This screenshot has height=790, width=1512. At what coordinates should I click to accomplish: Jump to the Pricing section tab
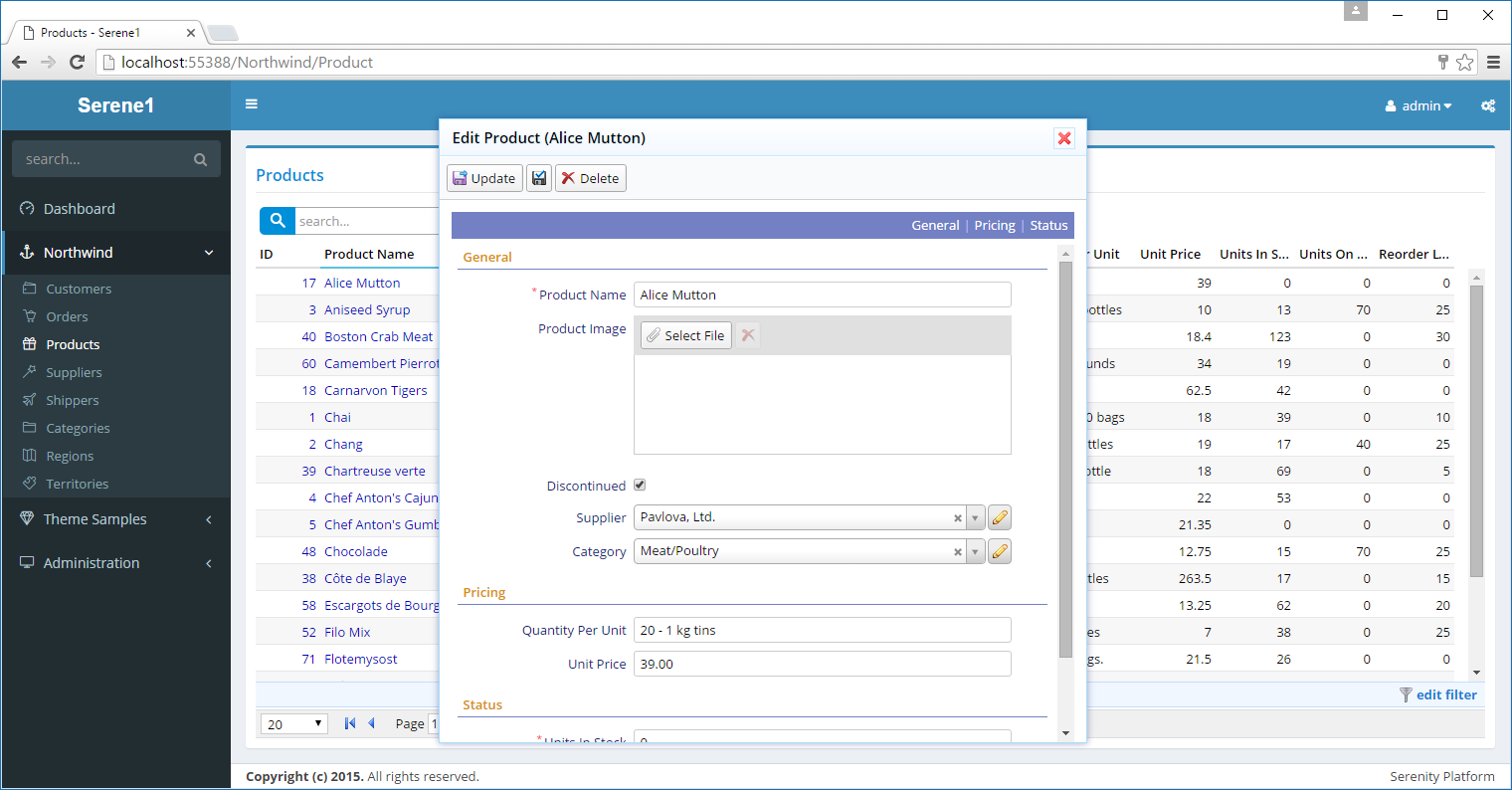coord(995,225)
